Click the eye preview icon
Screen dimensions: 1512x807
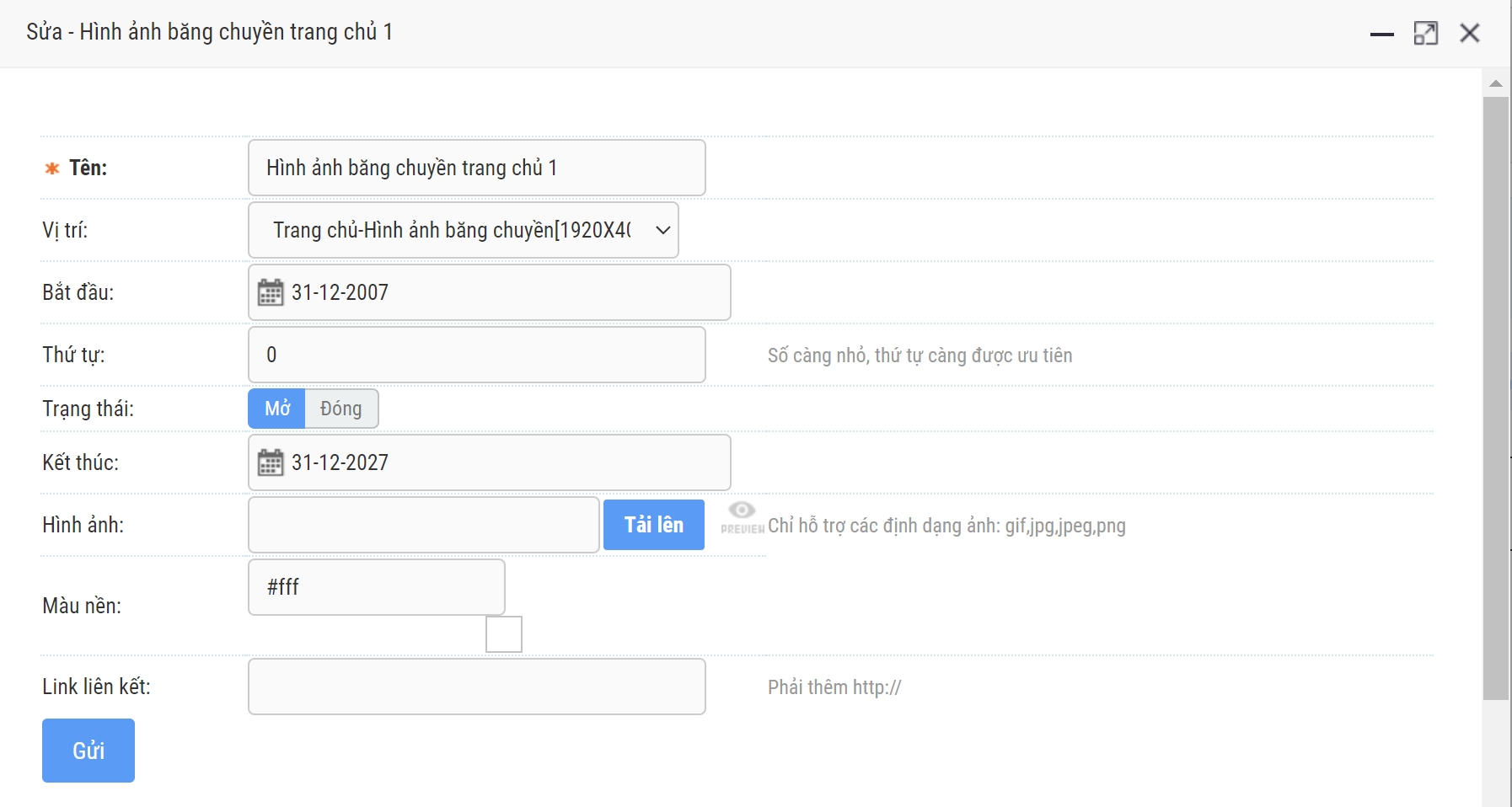tap(742, 510)
